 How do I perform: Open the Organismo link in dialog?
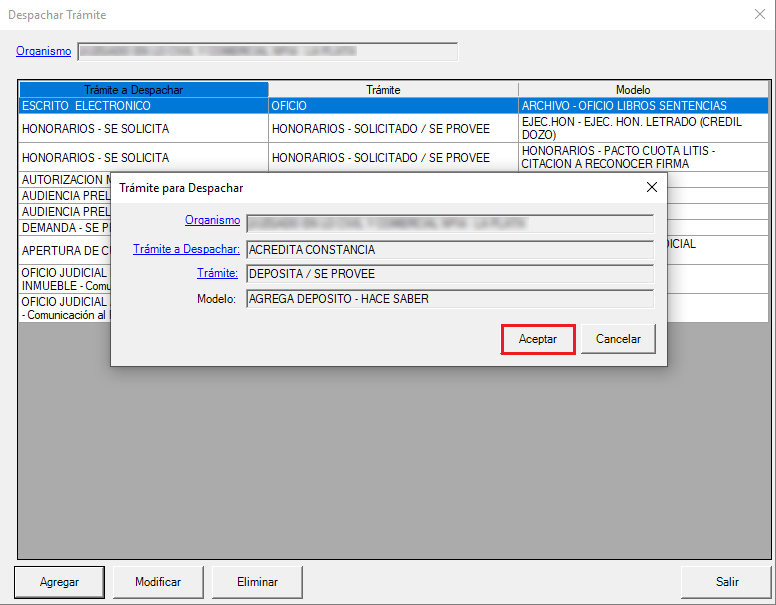212,221
